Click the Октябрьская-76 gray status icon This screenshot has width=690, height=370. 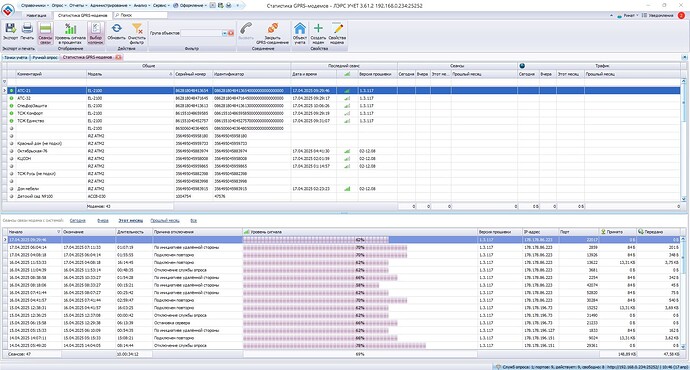point(11,151)
